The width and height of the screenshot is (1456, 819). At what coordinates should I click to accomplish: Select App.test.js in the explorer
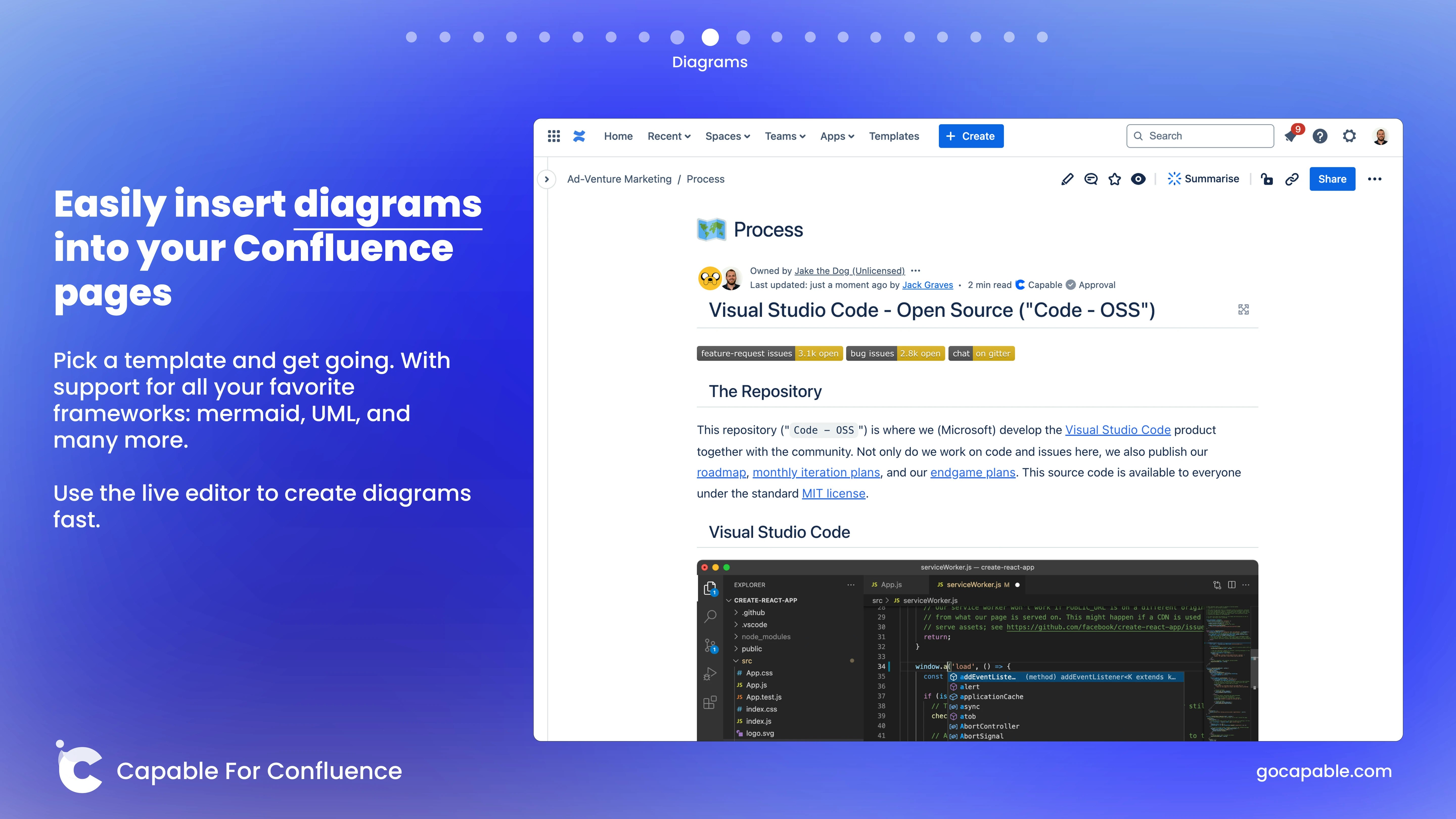coord(759,697)
